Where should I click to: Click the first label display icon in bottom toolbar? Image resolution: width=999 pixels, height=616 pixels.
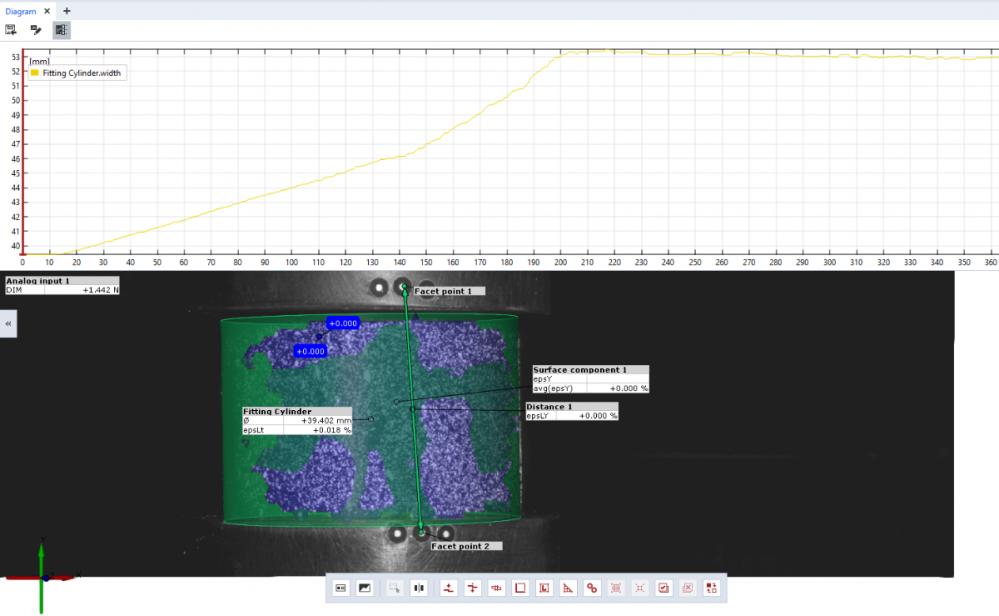pyautogui.click(x=340, y=588)
